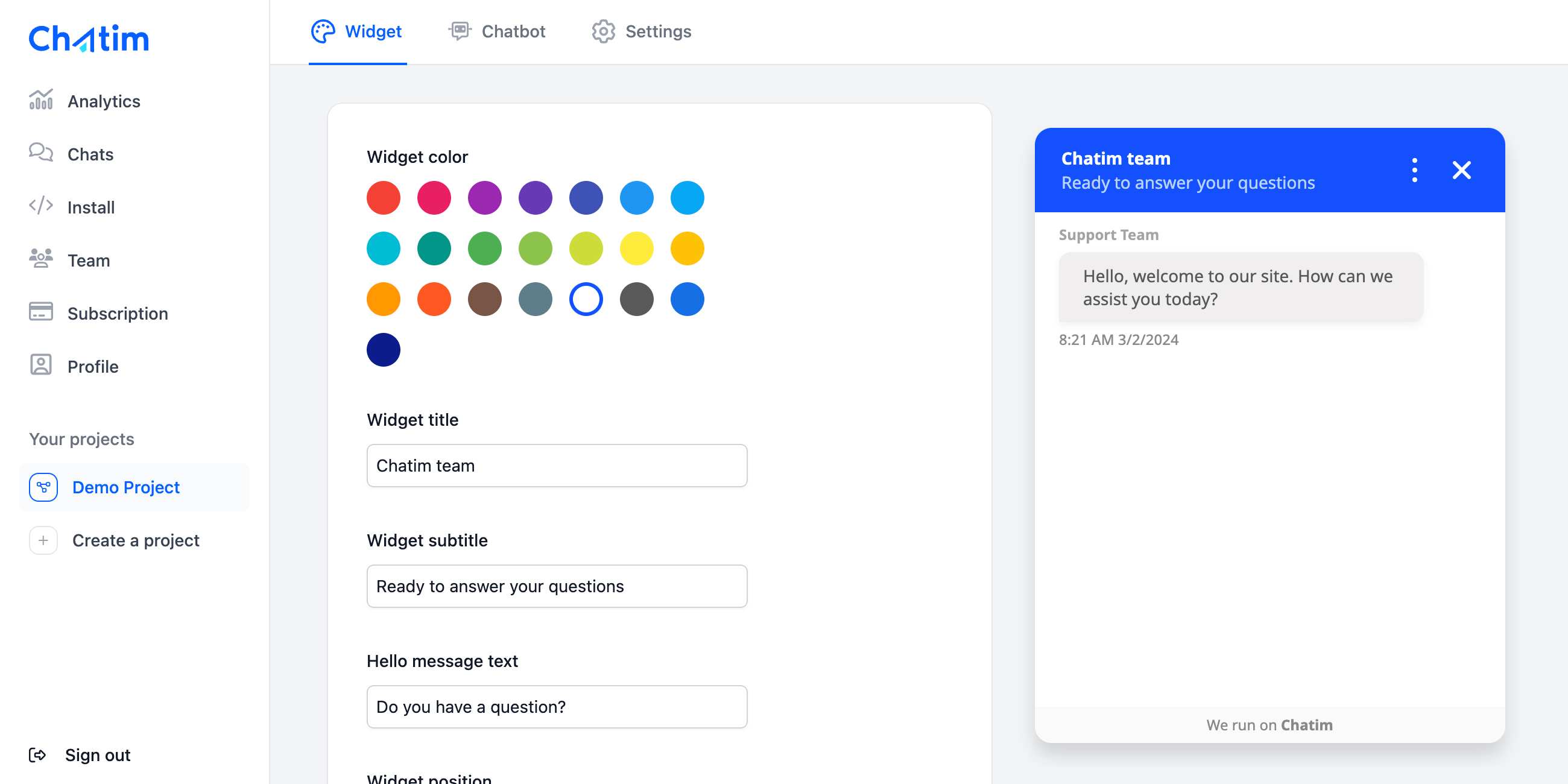Pick the indigo widget color
The width and height of the screenshot is (1568, 784).
(x=586, y=198)
